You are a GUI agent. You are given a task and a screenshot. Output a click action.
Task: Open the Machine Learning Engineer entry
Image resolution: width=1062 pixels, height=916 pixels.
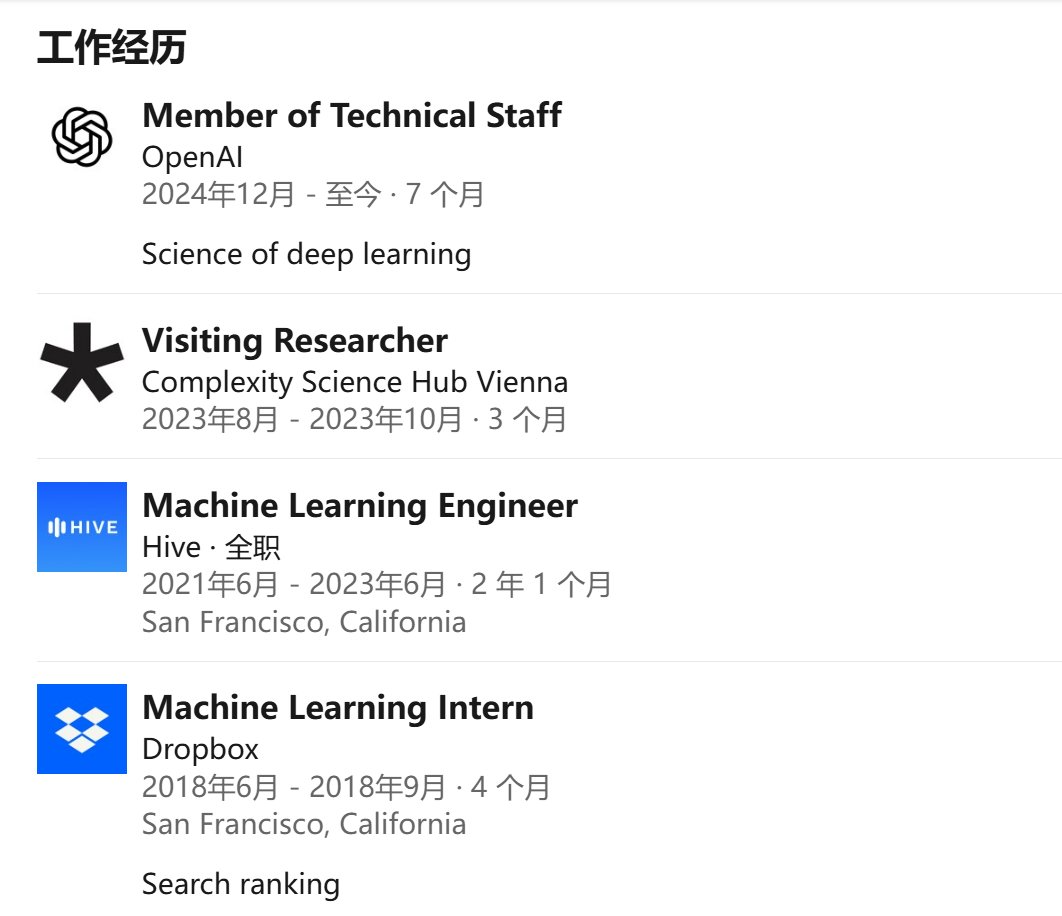tap(360, 505)
